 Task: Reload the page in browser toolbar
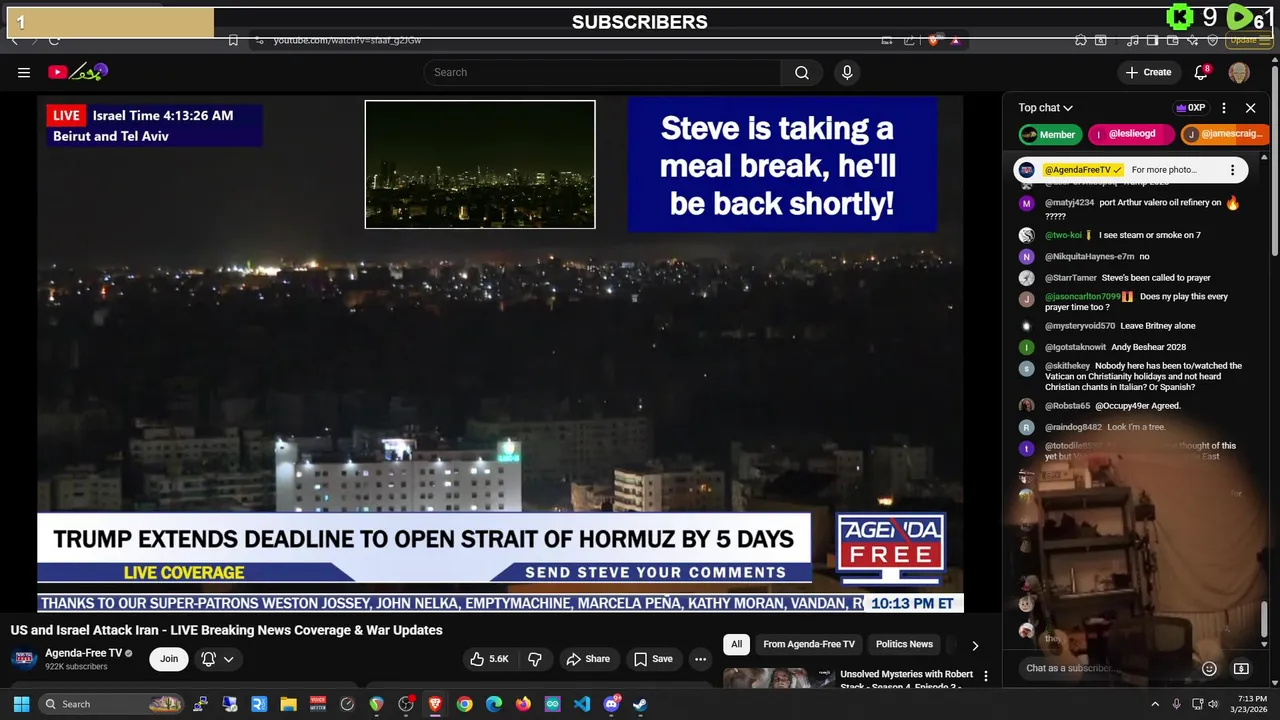coord(54,40)
